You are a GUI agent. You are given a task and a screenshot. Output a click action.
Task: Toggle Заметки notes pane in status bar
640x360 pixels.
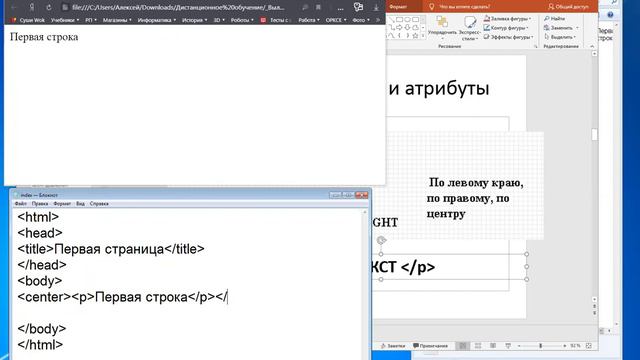[393, 346]
